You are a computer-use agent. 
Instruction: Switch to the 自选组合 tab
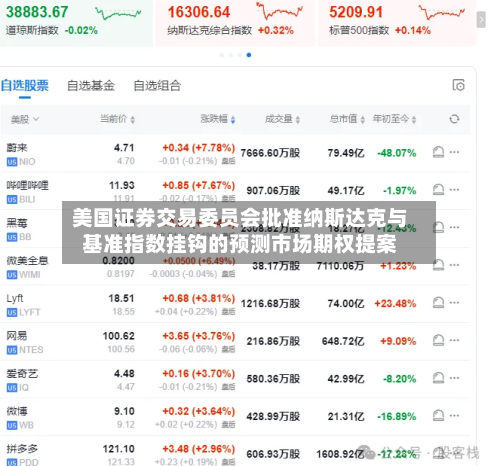tap(157, 86)
